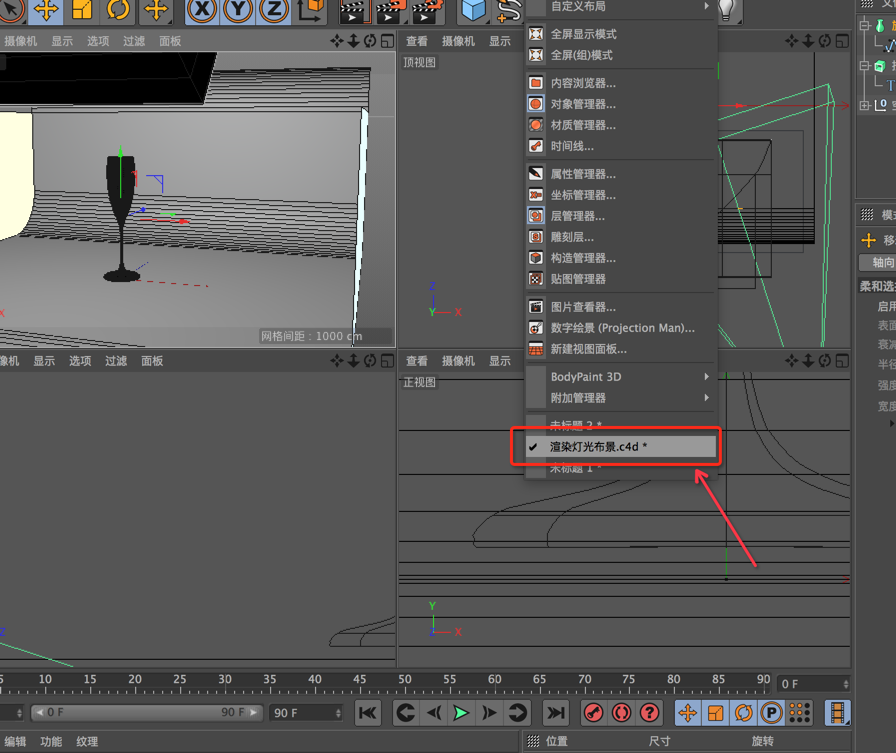Screen dimensions: 896x753
Task: Toggle X axis lock
Action: tap(202, 10)
